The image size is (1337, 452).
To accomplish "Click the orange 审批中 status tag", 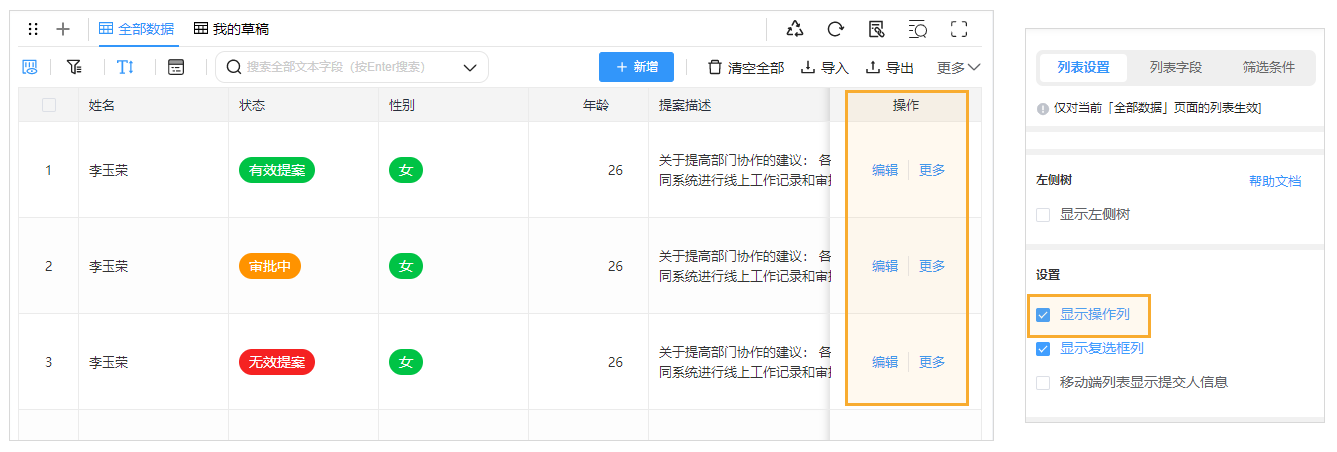I will (270, 266).
